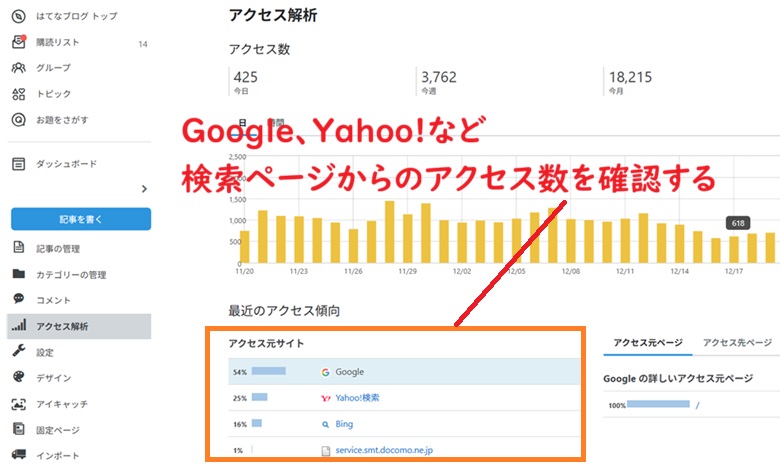Open コメント menu label
The image size is (780, 468).
tap(53, 300)
